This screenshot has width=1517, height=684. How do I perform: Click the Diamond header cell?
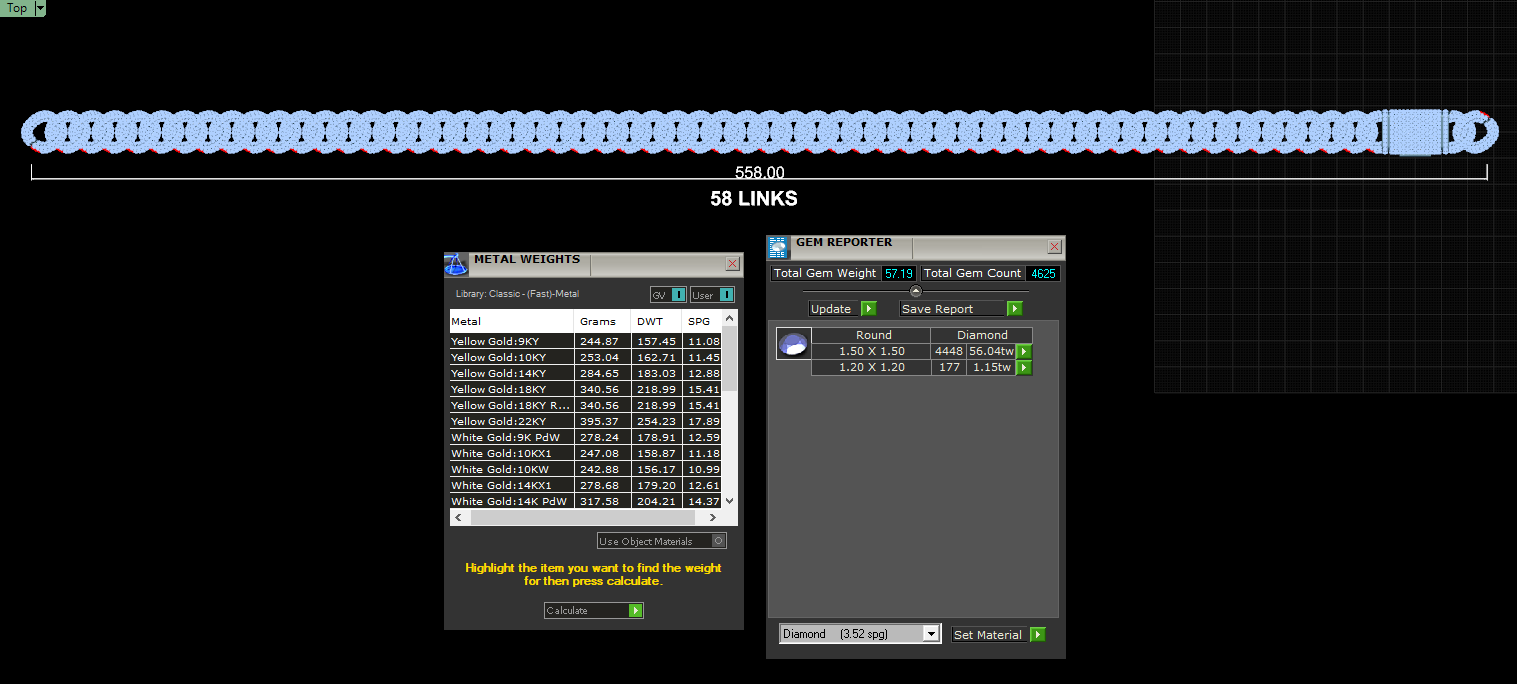coord(982,335)
